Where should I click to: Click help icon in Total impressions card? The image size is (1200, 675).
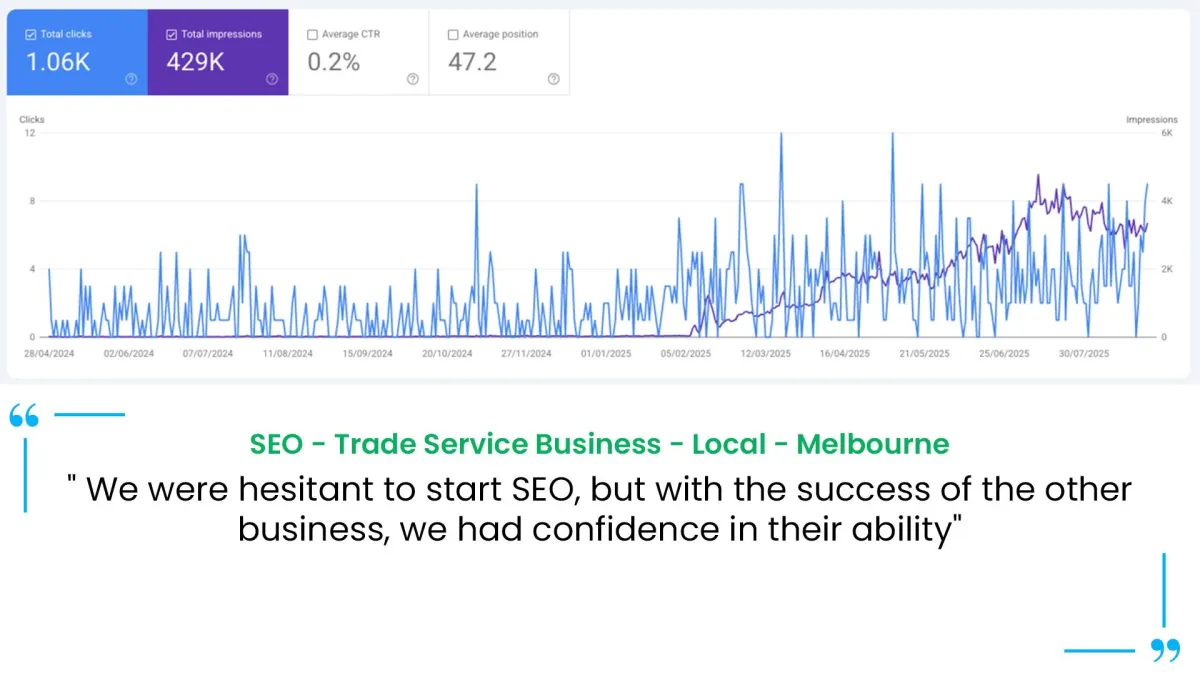point(272,80)
